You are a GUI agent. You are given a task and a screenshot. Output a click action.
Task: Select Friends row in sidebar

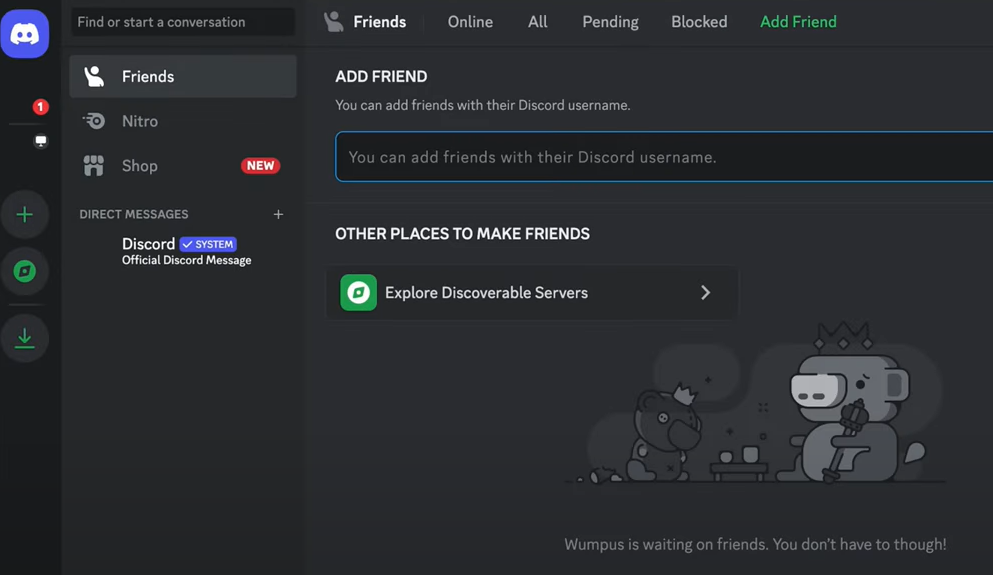tap(183, 77)
